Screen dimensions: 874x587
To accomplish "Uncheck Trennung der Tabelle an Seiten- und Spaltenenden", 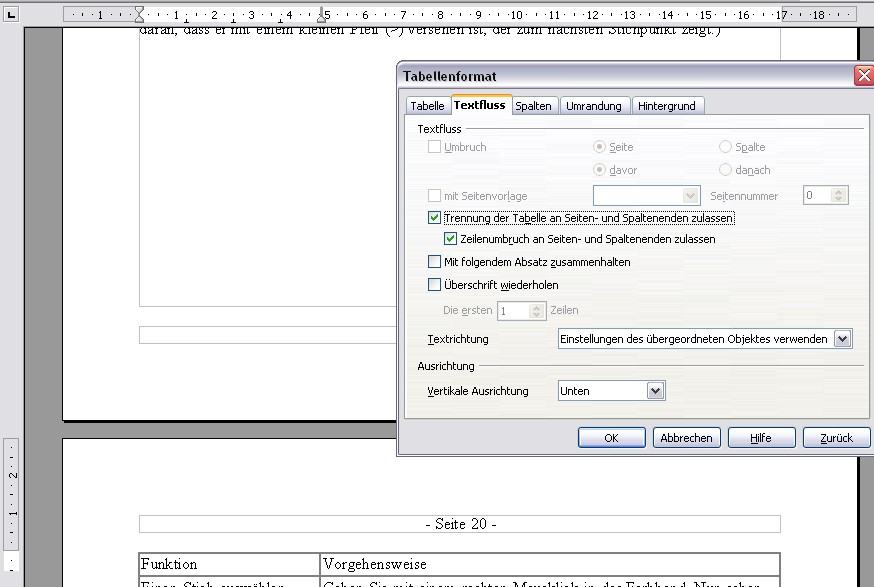I will (x=435, y=218).
